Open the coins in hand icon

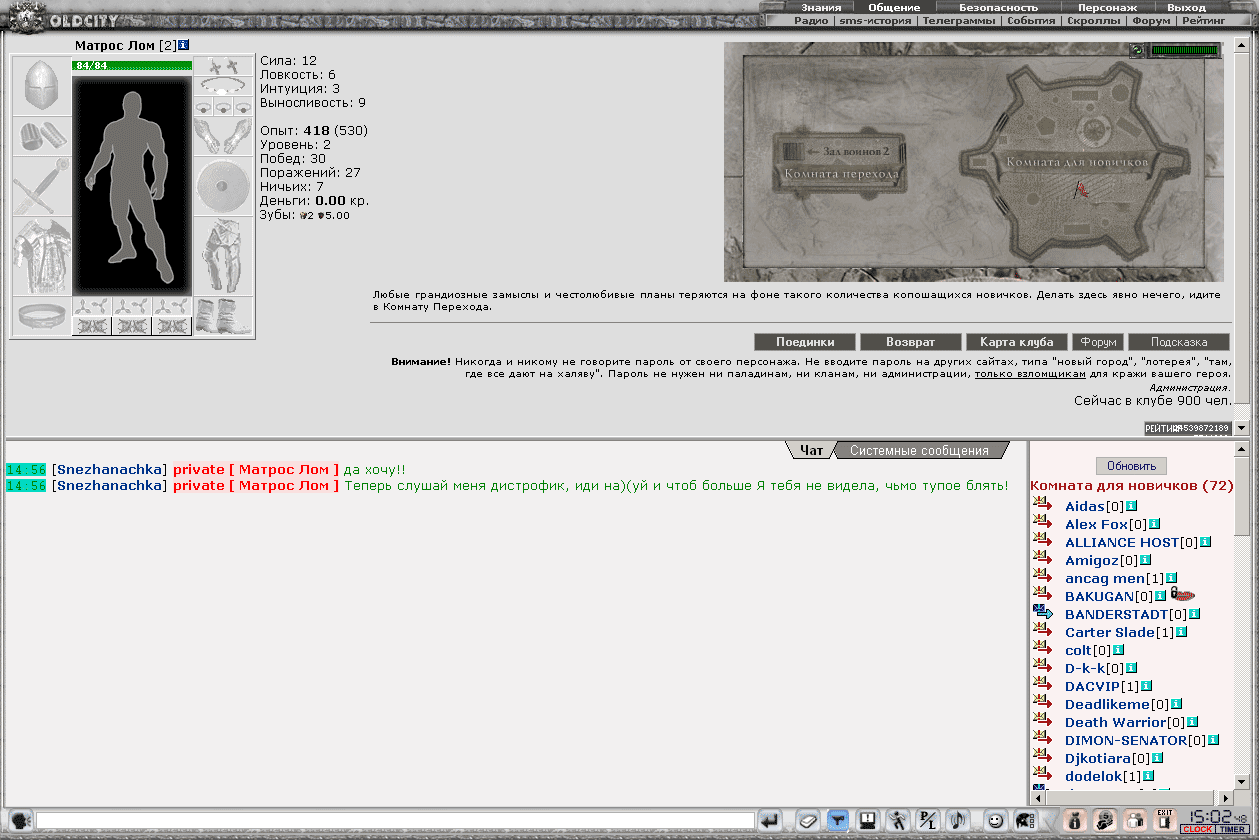point(1105,821)
